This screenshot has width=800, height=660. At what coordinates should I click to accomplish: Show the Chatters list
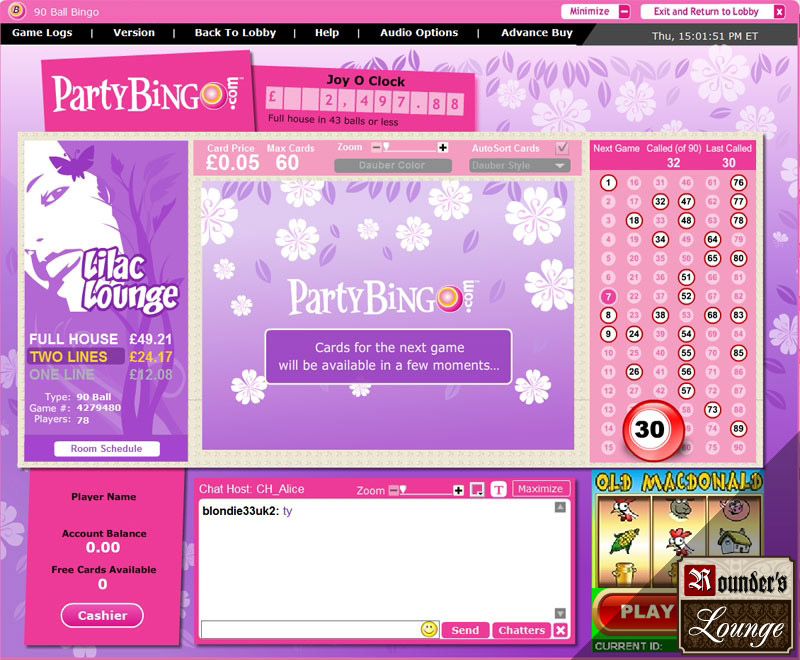pyautogui.click(x=521, y=630)
